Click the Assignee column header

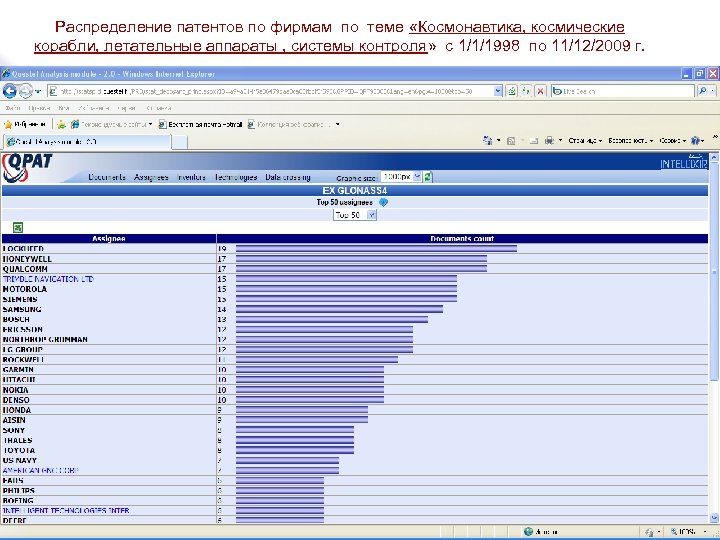click(x=109, y=239)
